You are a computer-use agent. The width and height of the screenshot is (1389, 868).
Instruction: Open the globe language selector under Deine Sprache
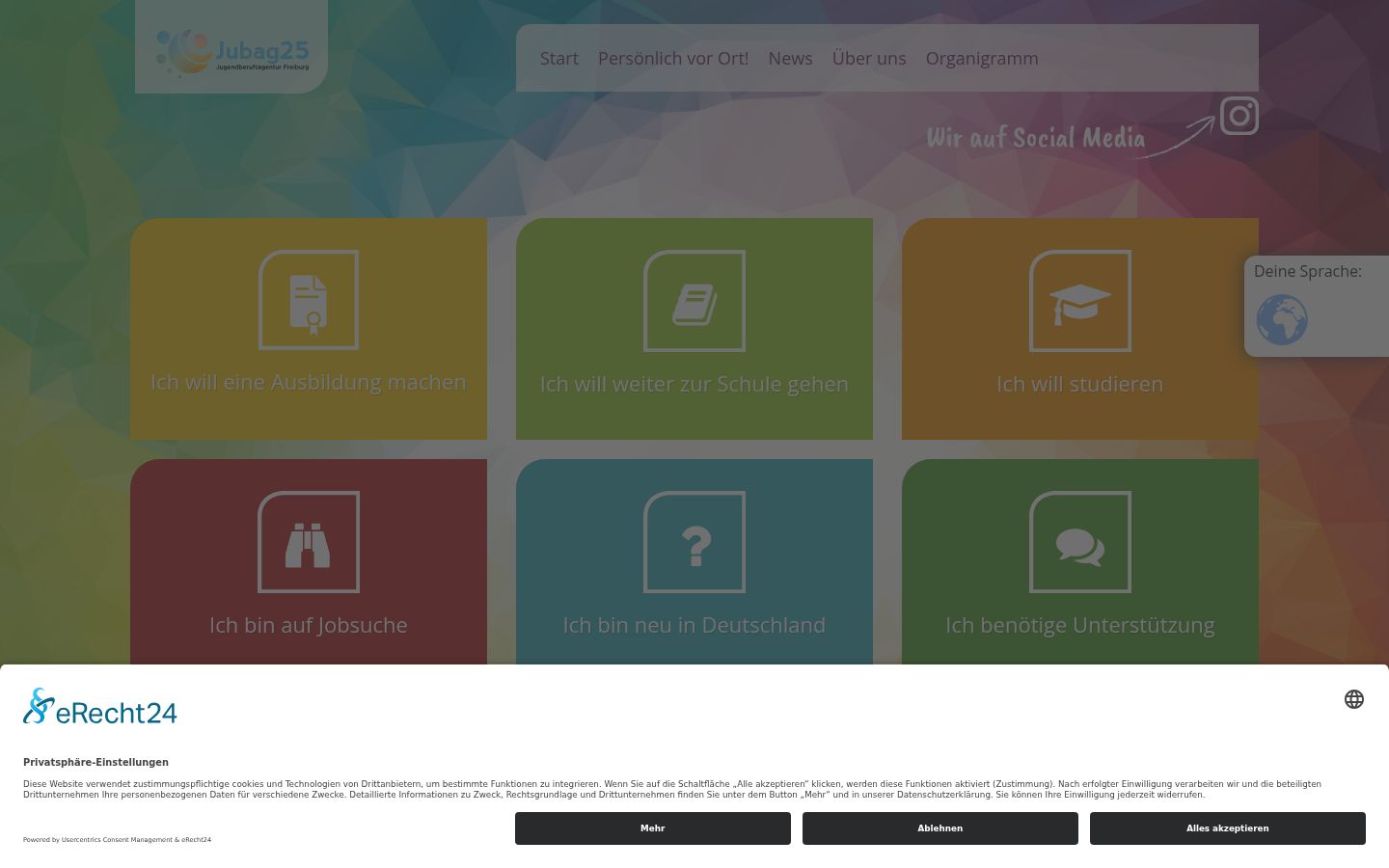pyautogui.click(x=1282, y=320)
